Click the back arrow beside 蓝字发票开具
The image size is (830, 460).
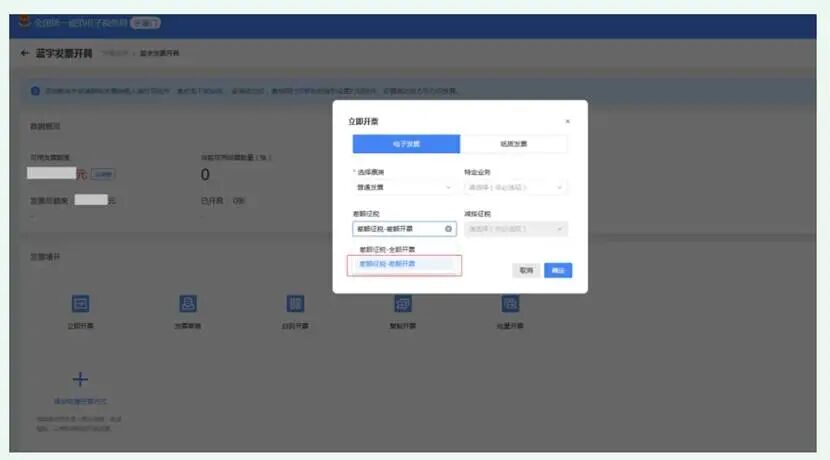click(x=24, y=53)
